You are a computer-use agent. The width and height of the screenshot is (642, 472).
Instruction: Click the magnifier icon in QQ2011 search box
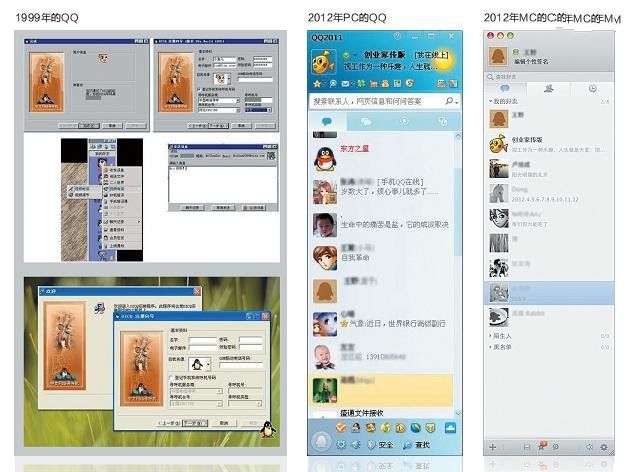tap(450, 101)
